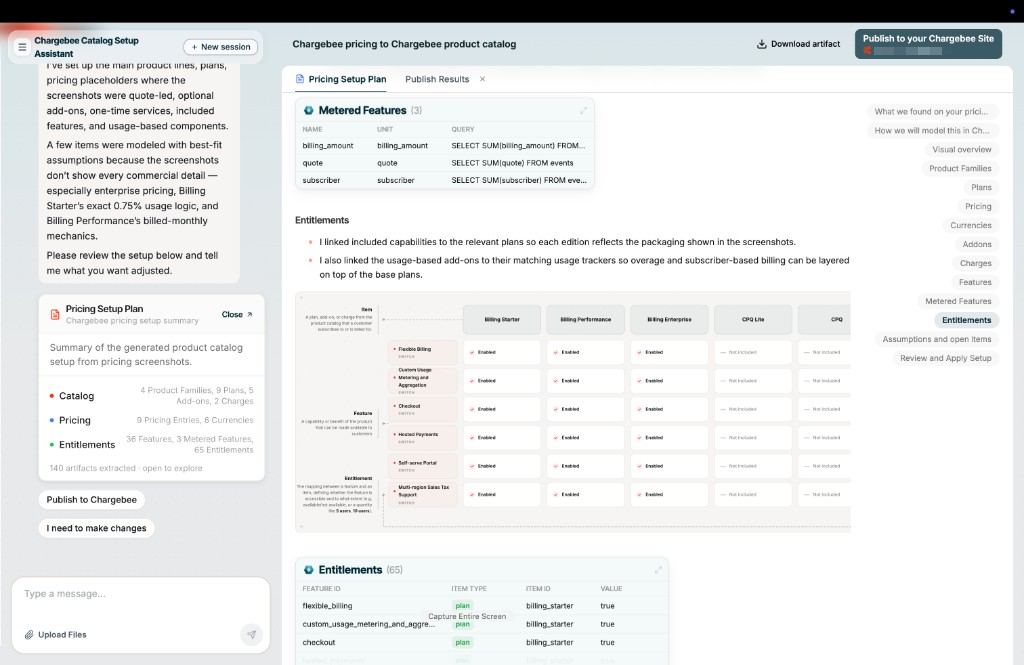
Task: Click 140 artifacts extracted link
Action: pos(126,468)
